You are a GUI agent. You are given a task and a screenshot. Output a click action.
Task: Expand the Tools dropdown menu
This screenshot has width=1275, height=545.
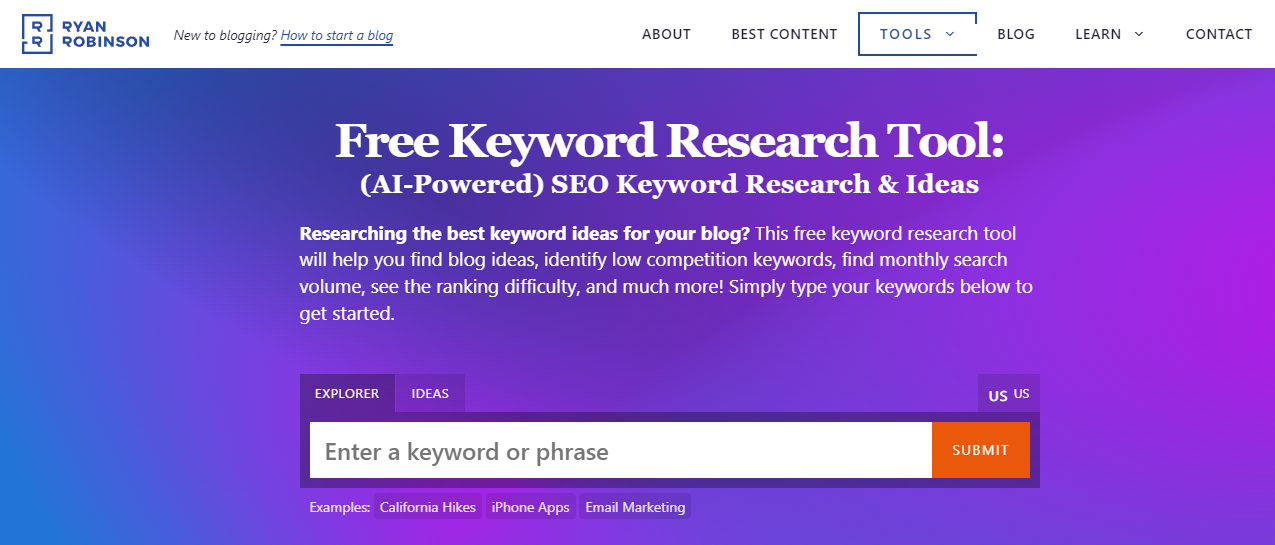click(x=917, y=34)
